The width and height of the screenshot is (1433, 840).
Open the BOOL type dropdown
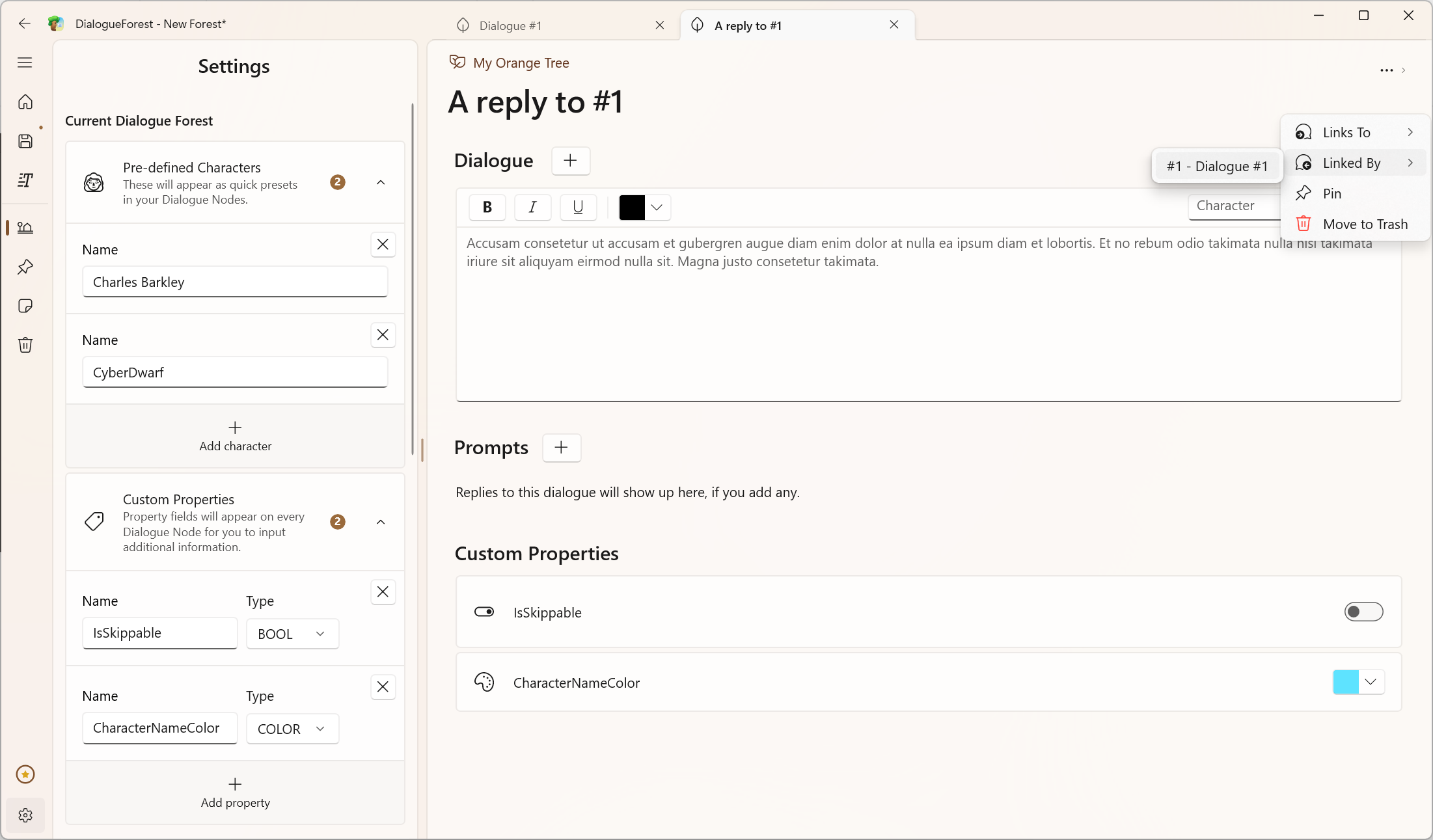point(292,634)
